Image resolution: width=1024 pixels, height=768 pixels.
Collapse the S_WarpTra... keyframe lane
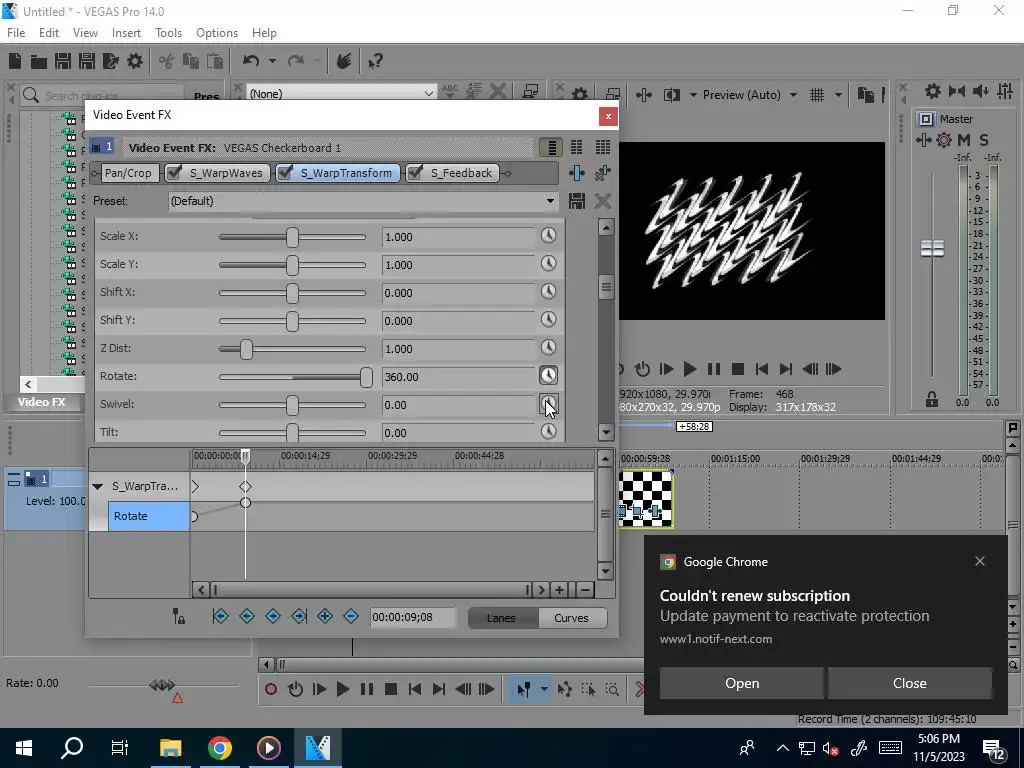click(x=97, y=486)
